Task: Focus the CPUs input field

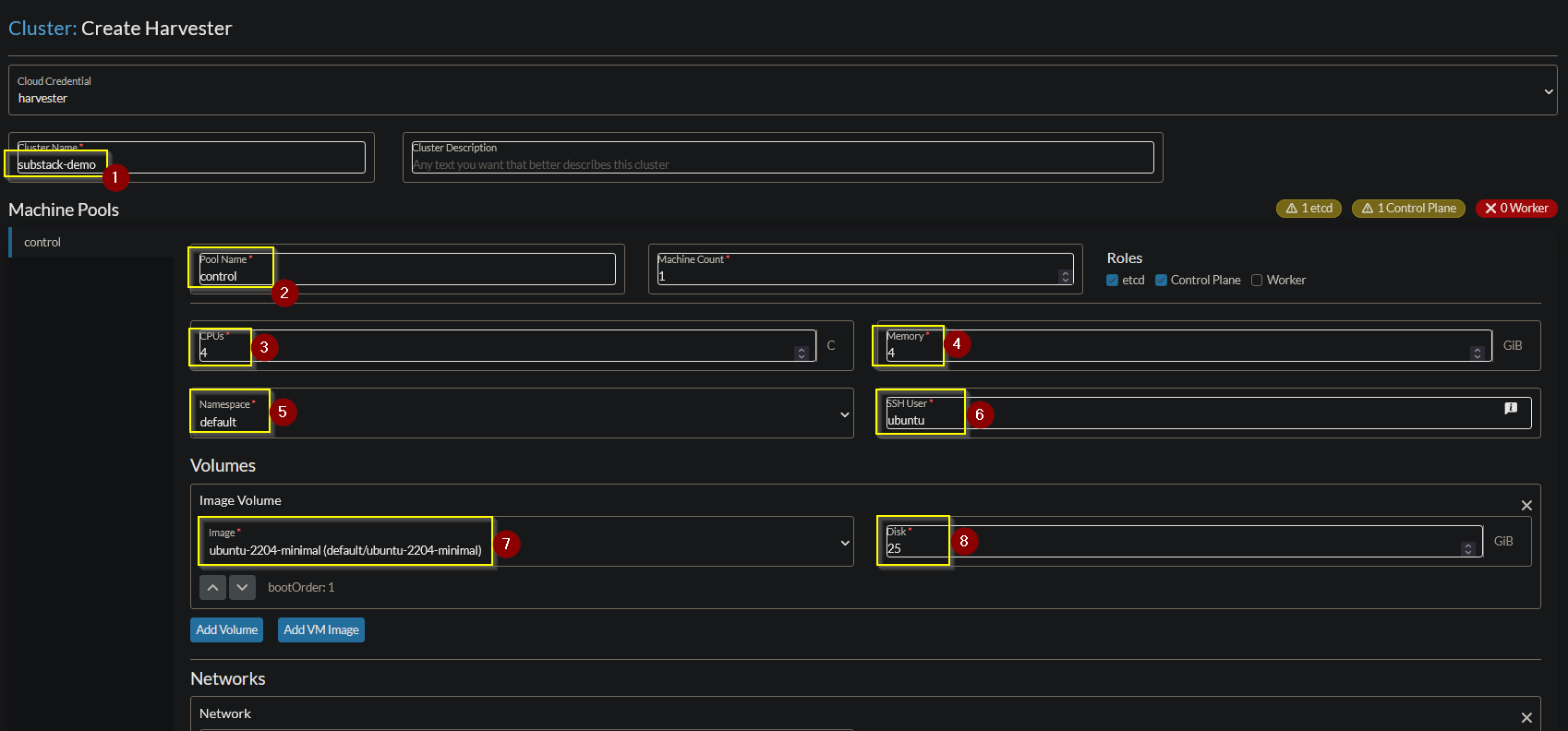Action: [508, 345]
